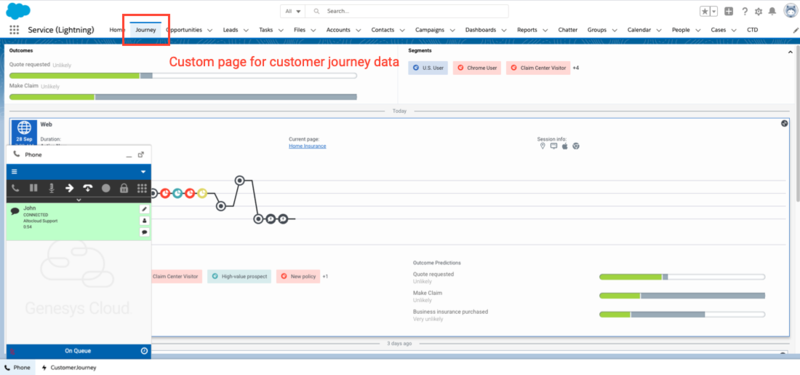Open the Genesys phone panel hamburger menu
The width and height of the screenshot is (800, 375).
(x=14, y=171)
